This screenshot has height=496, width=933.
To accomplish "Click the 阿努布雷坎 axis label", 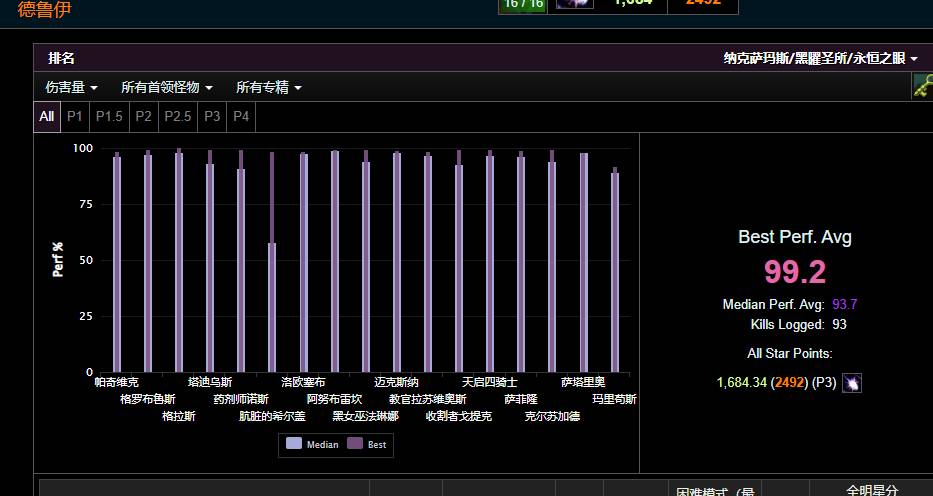I will pos(334,399).
